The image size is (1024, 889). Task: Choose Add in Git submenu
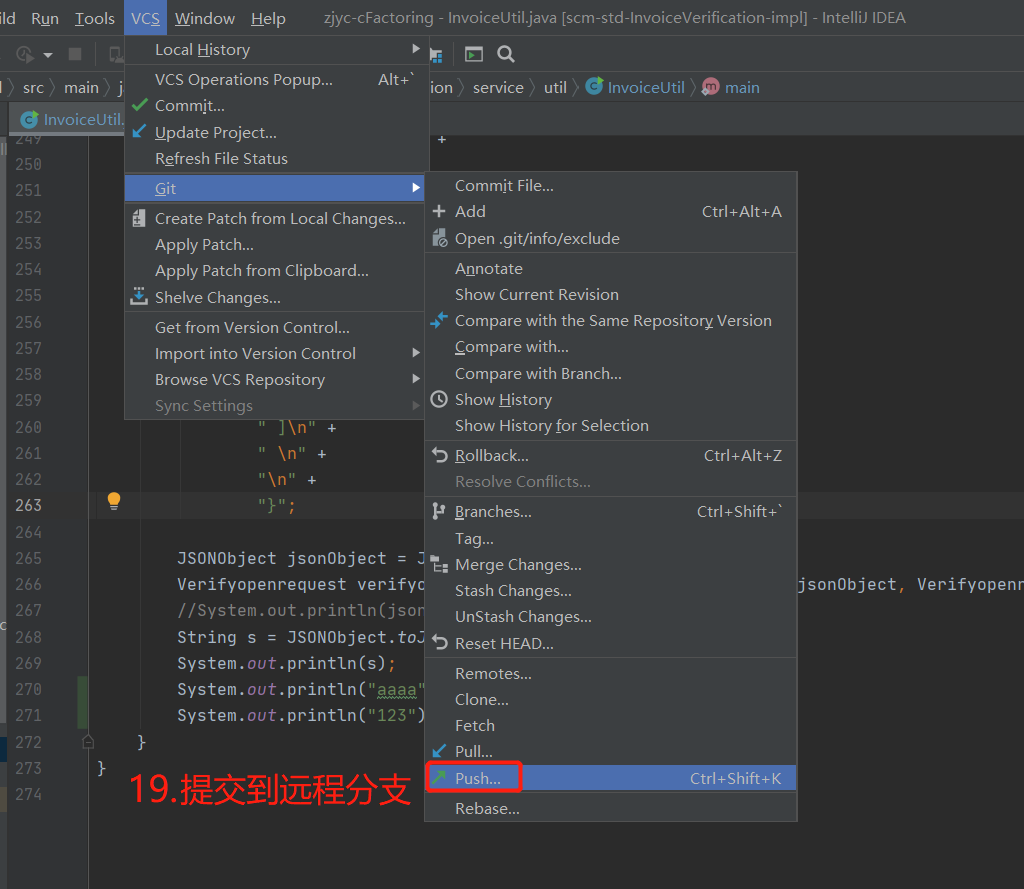(x=611, y=212)
